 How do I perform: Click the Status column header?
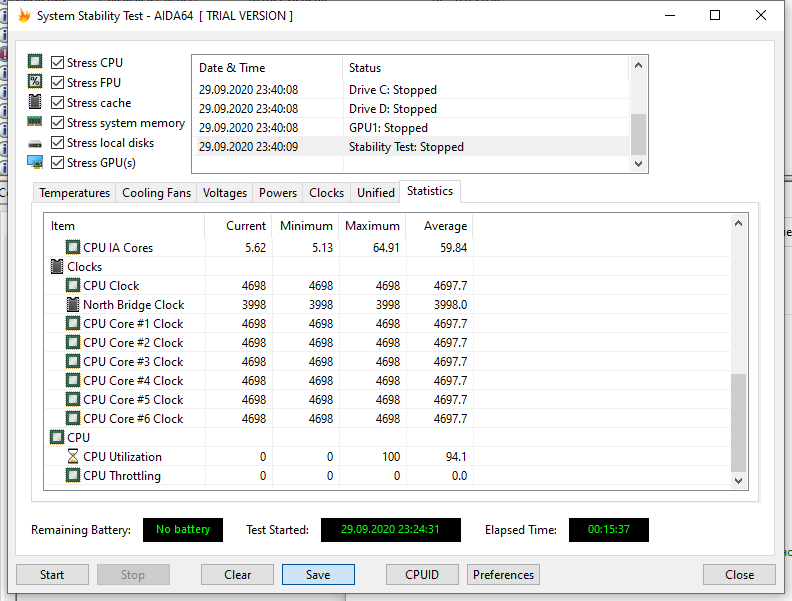click(x=486, y=68)
